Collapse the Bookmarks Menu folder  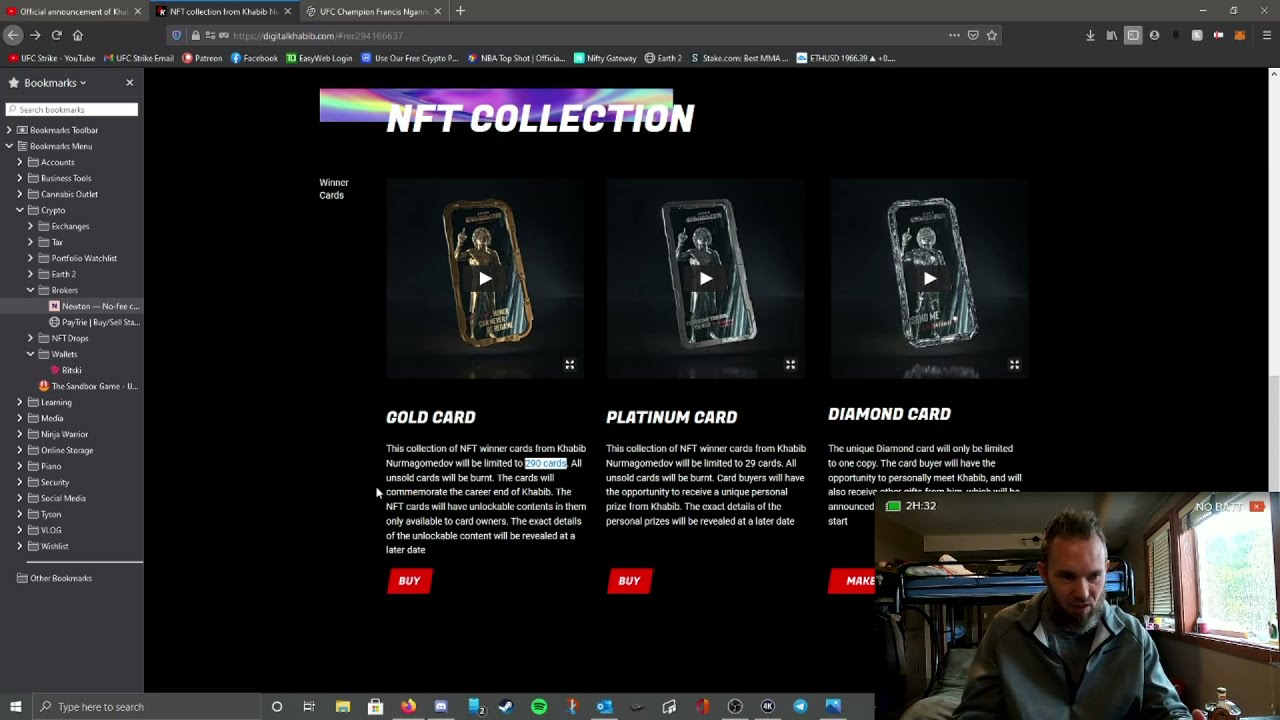pyautogui.click(x=9, y=146)
